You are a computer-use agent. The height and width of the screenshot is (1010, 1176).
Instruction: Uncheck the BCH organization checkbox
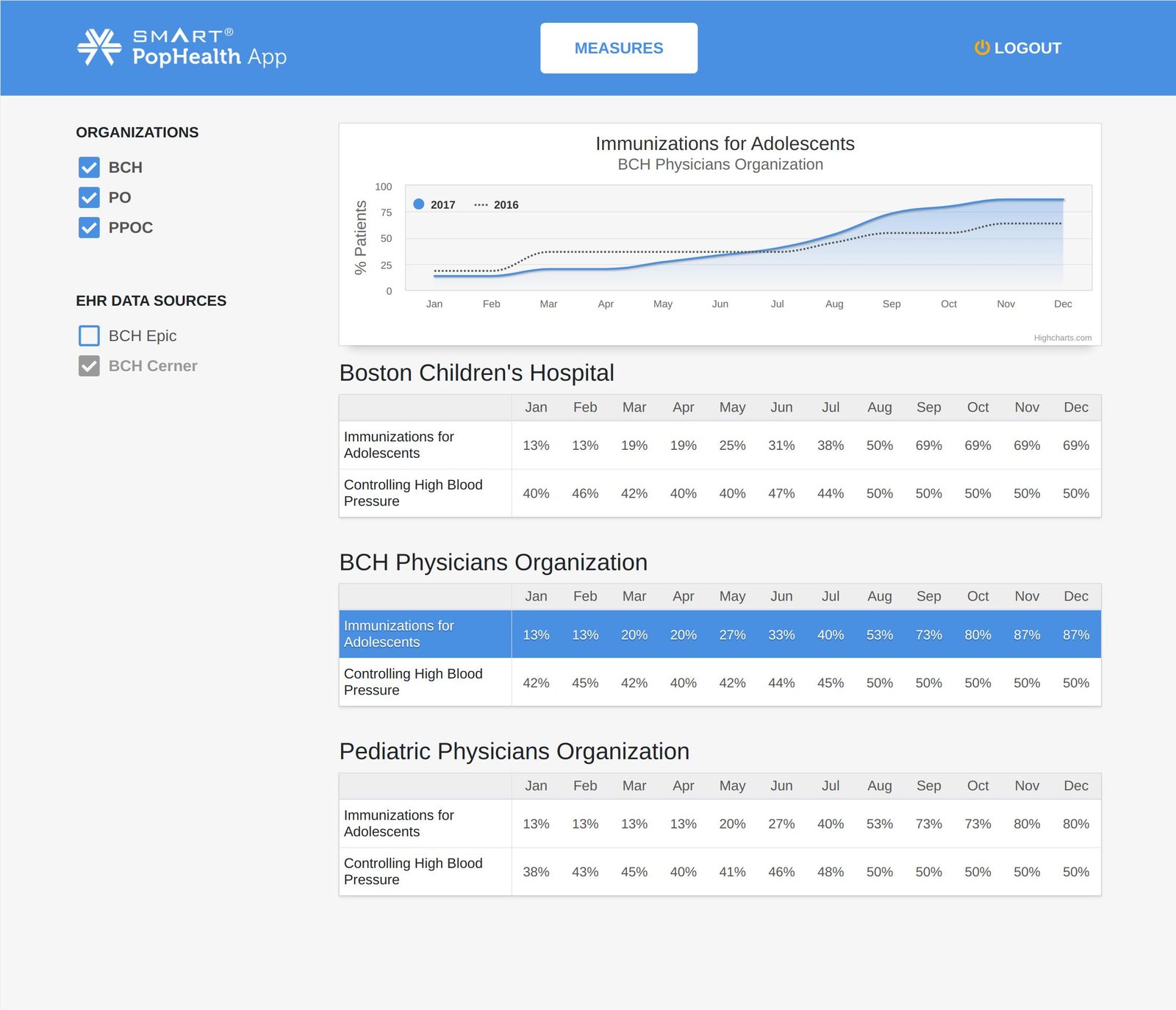pyautogui.click(x=89, y=168)
